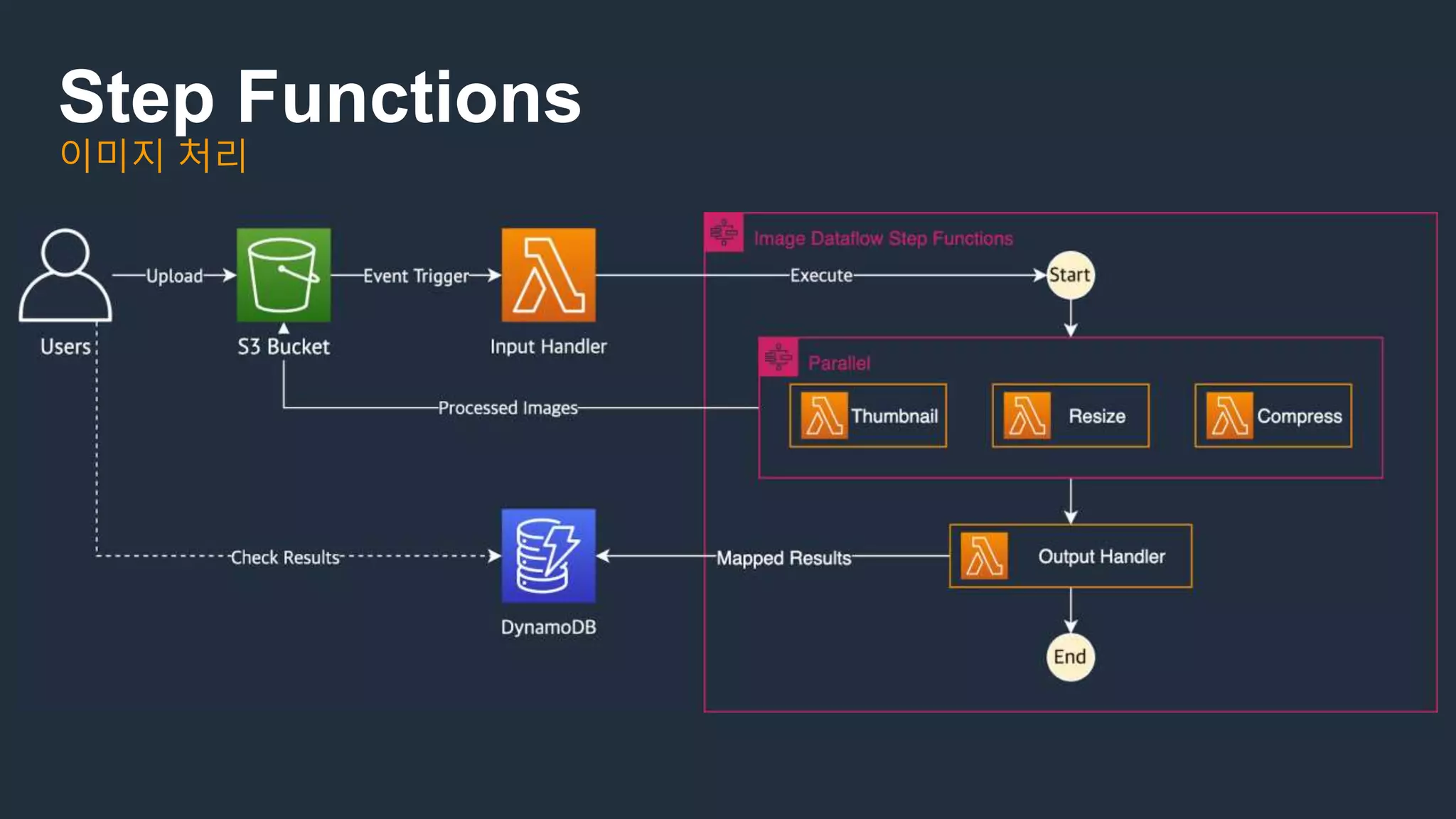Click the Output Handler Lambda icon
Image resolution: width=1456 pixels, height=819 pixels.
pyautogui.click(x=984, y=556)
